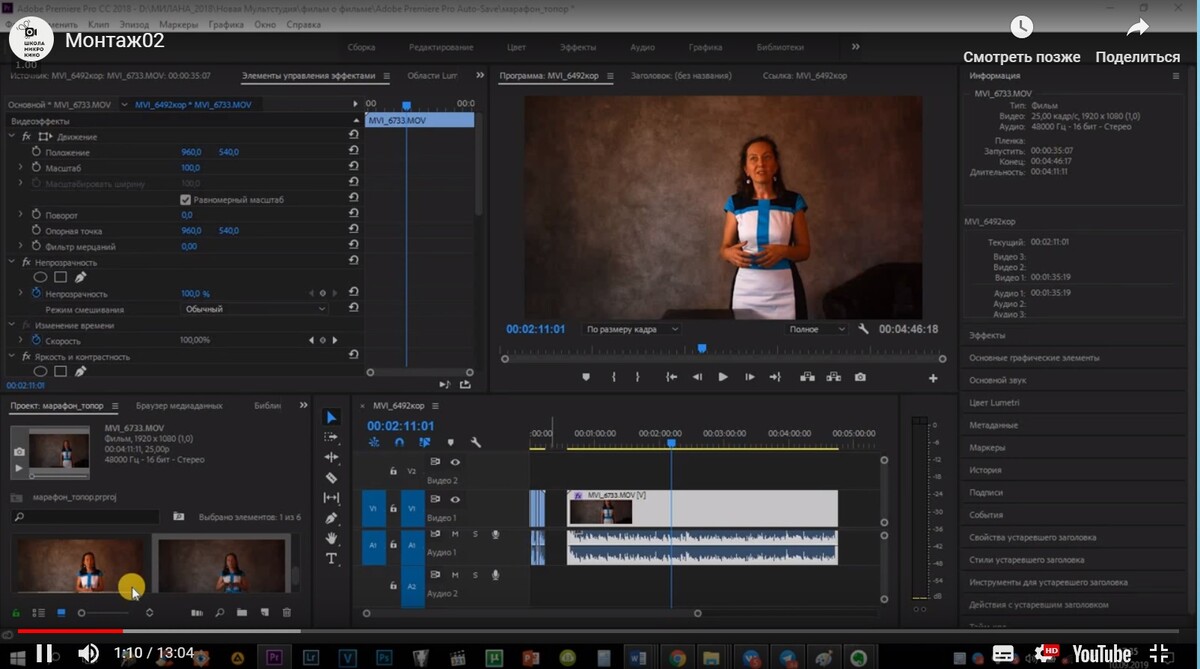The width and height of the screenshot is (1200, 669).
Task: Mute the Аудио 1 track
Action: [455, 534]
